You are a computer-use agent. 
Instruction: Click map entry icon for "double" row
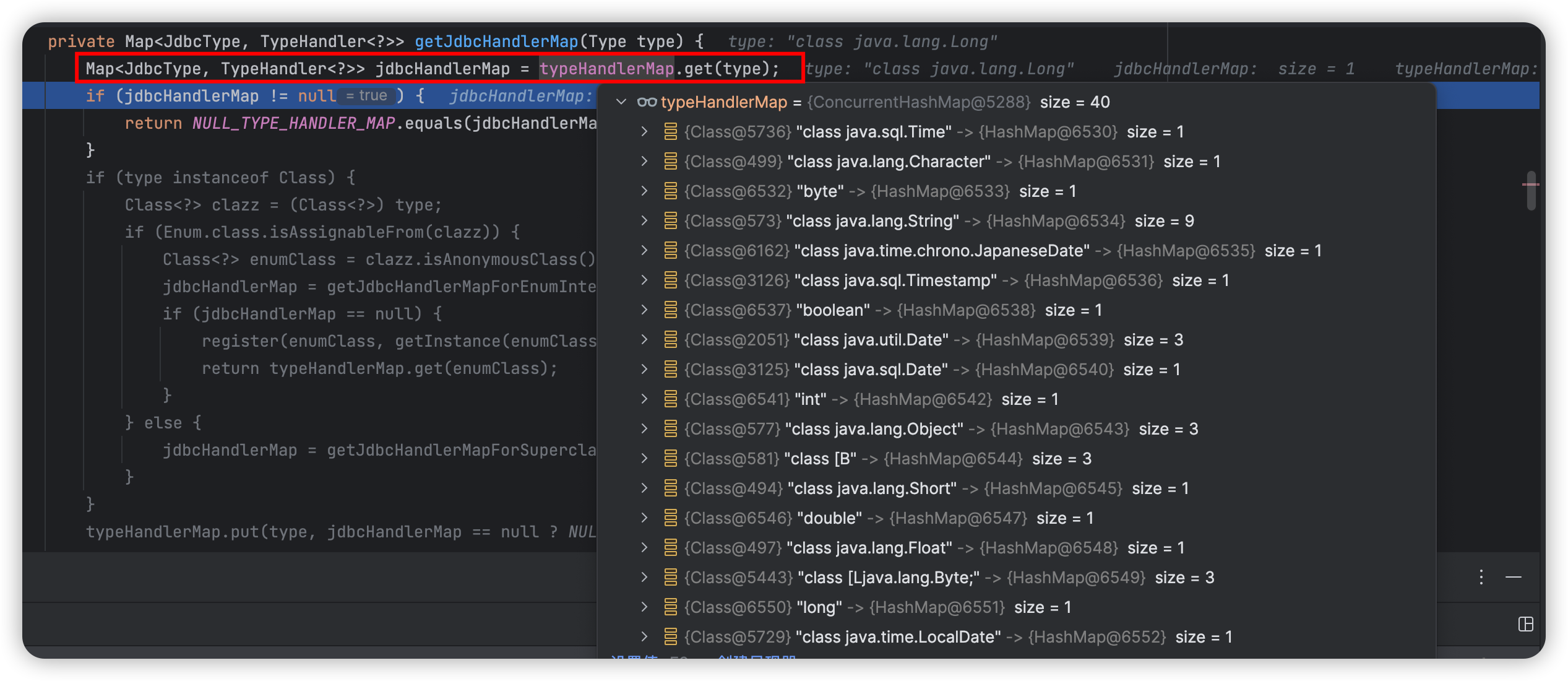[x=670, y=518]
